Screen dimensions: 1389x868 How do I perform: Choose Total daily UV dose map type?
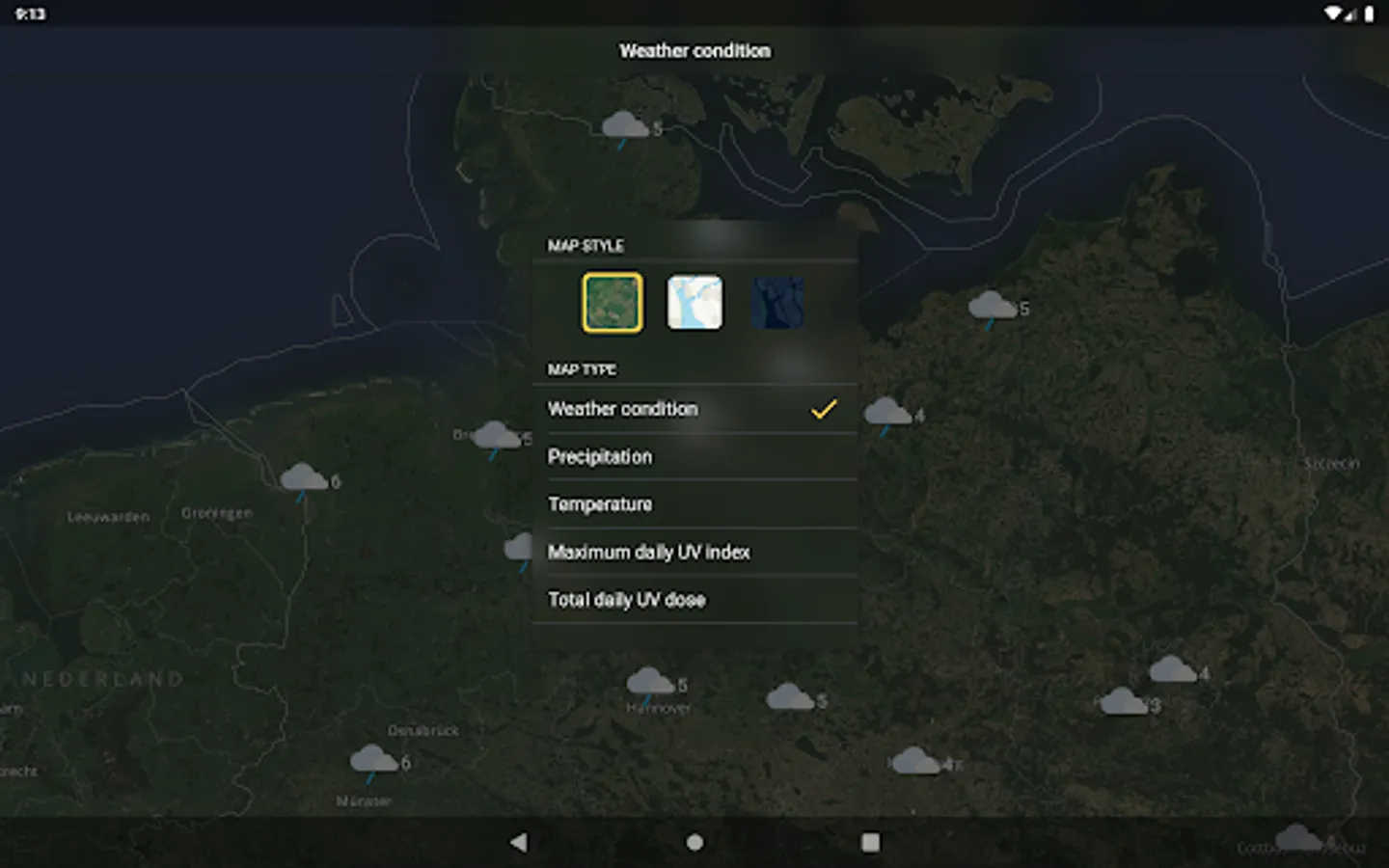pyautogui.click(x=694, y=600)
